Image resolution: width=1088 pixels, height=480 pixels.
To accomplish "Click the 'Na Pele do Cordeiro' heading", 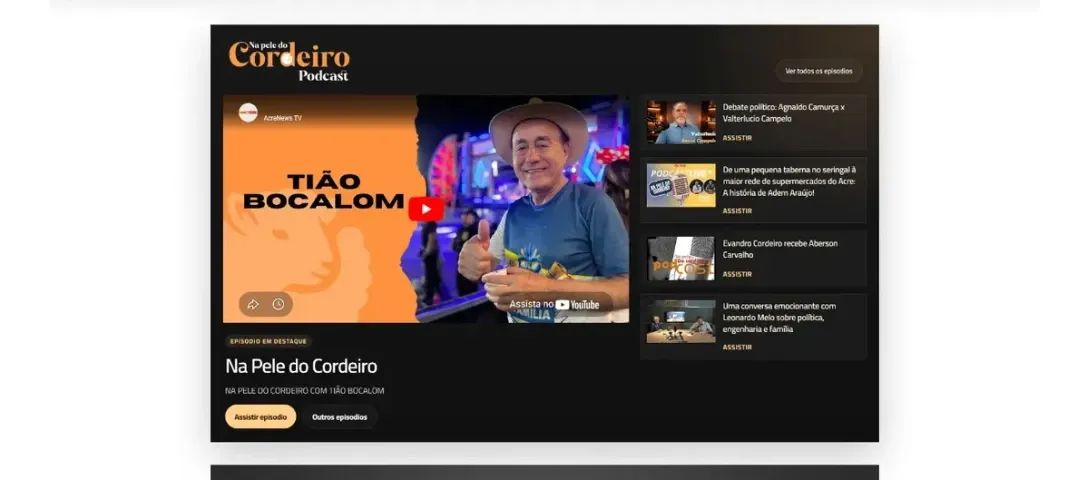I will [301, 366].
